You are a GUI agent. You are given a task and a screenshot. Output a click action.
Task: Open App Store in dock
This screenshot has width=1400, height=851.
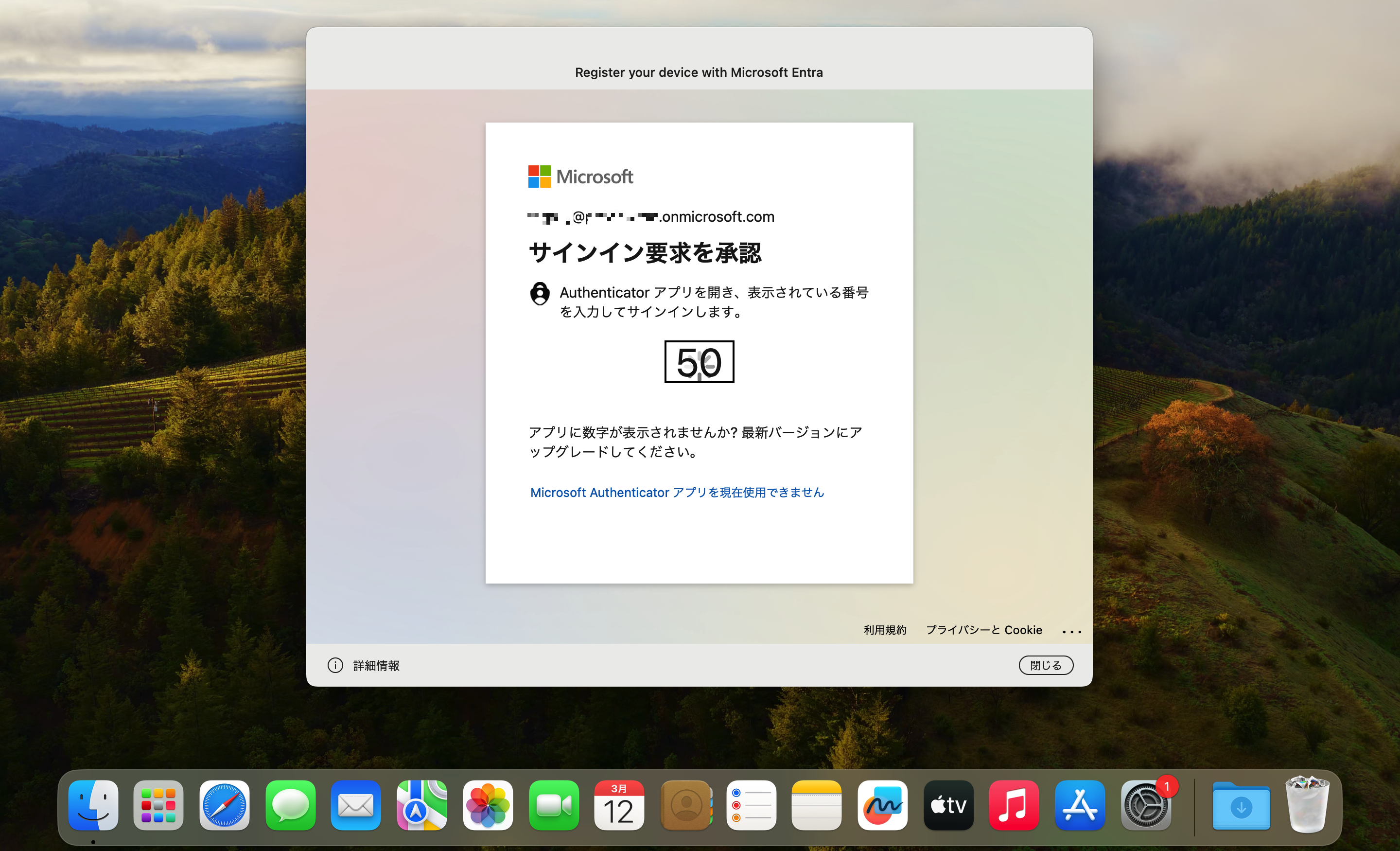[1080, 805]
